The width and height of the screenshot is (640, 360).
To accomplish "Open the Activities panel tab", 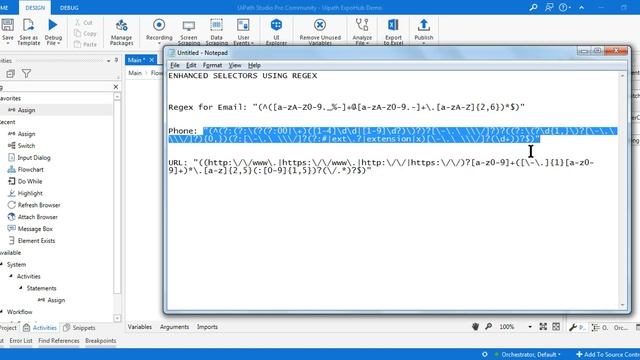I will click(x=40, y=328).
